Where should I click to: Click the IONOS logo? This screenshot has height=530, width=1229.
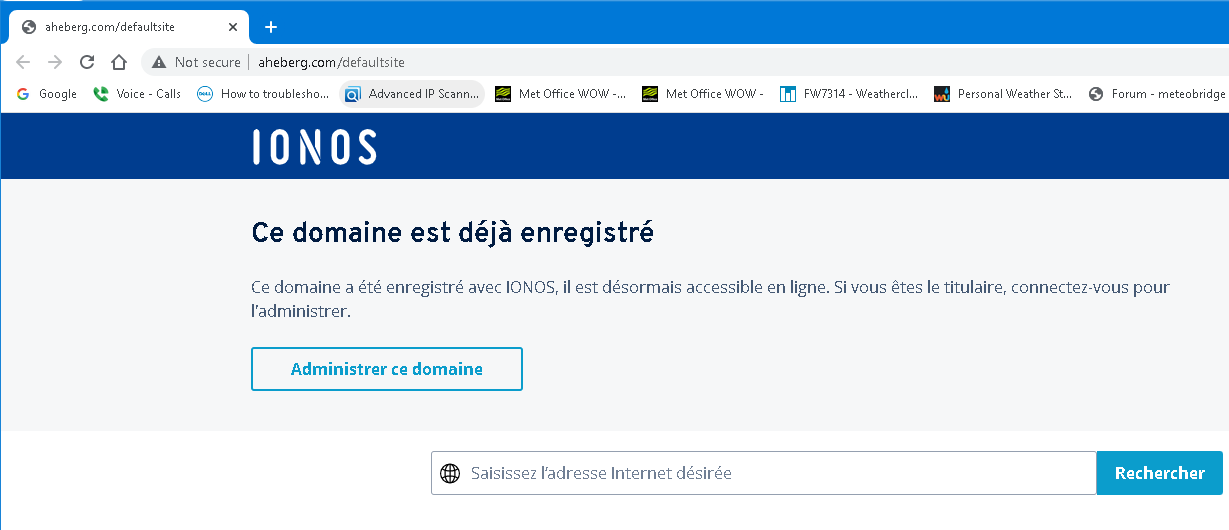[x=314, y=146]
